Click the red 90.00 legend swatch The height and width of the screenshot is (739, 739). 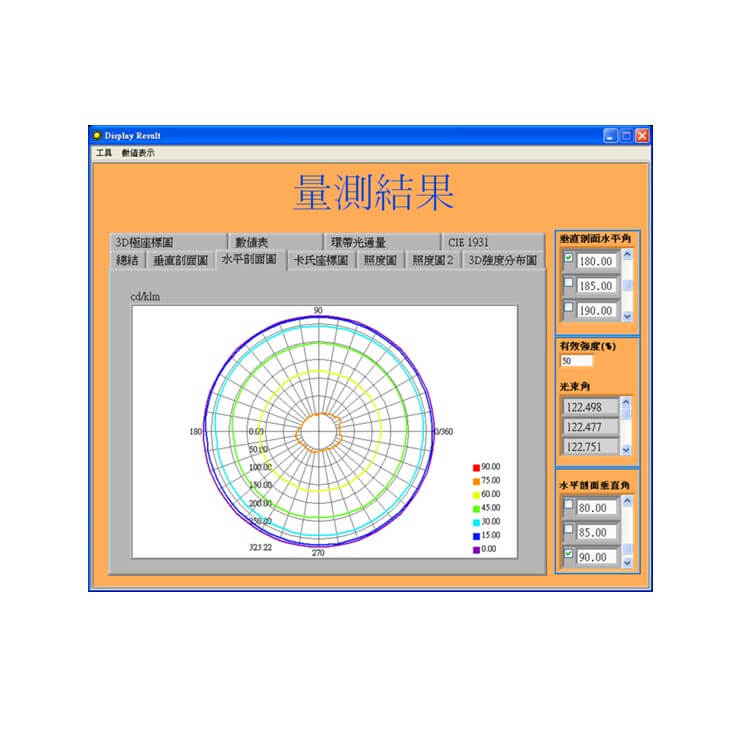pyautogui.click(x=476, y=468)
